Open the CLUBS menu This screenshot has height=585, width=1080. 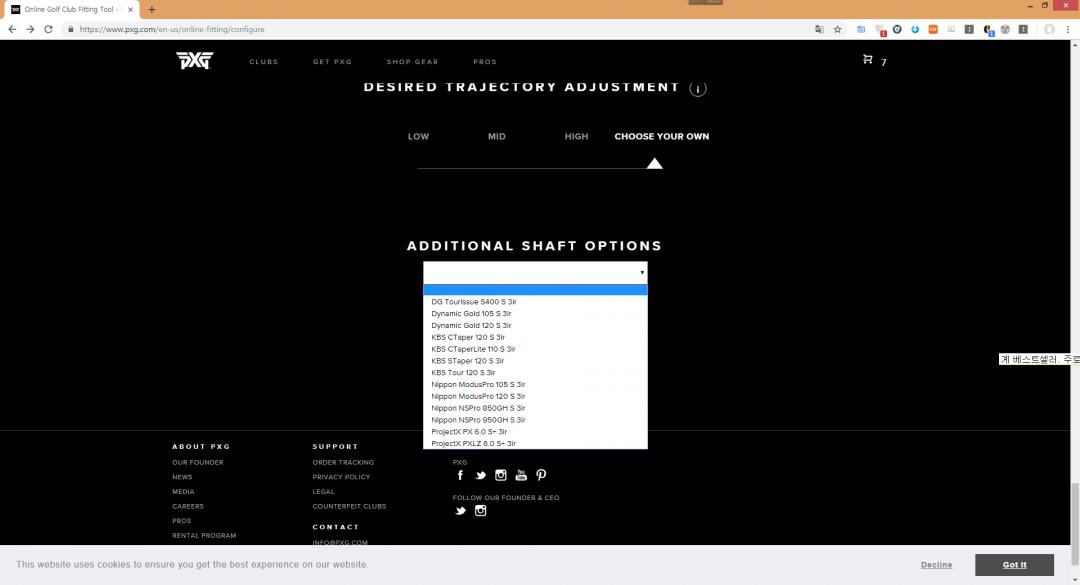click(264, 62)
